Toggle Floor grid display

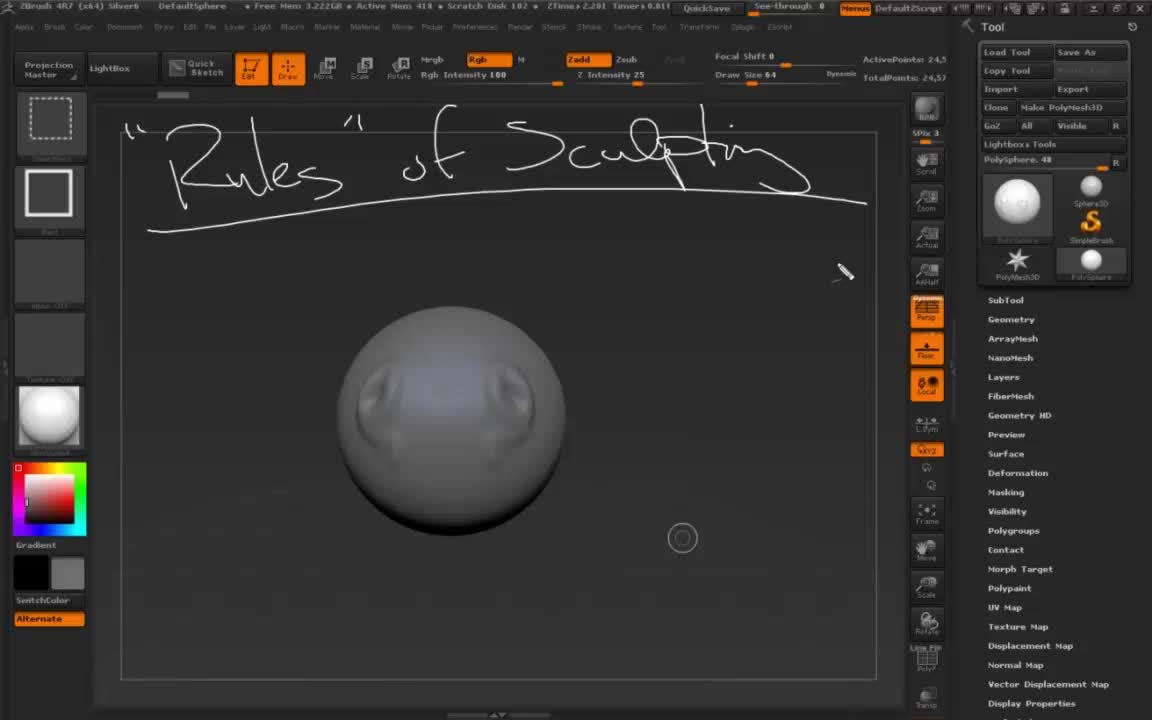(926, 348)
